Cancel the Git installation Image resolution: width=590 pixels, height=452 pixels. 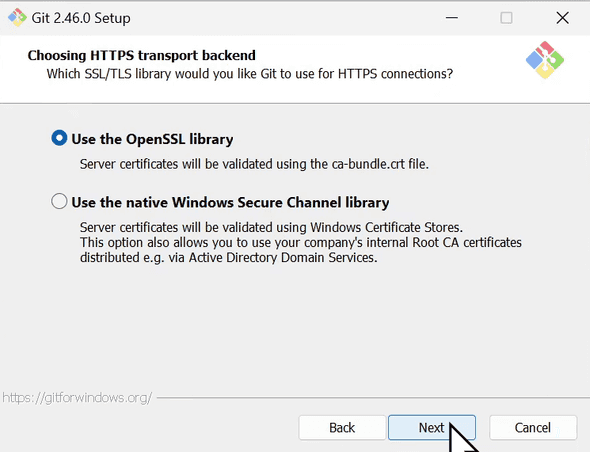coord(533,428)
